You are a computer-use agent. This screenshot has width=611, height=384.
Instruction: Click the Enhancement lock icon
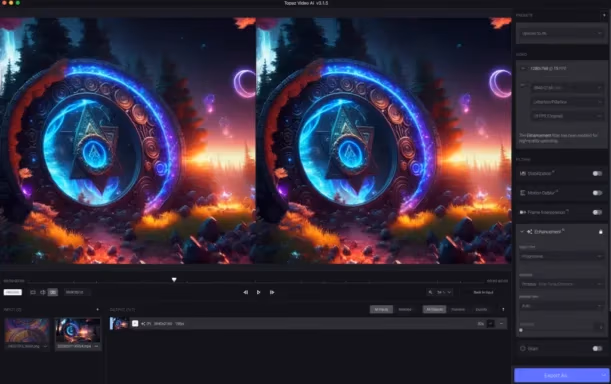[600, 232]
